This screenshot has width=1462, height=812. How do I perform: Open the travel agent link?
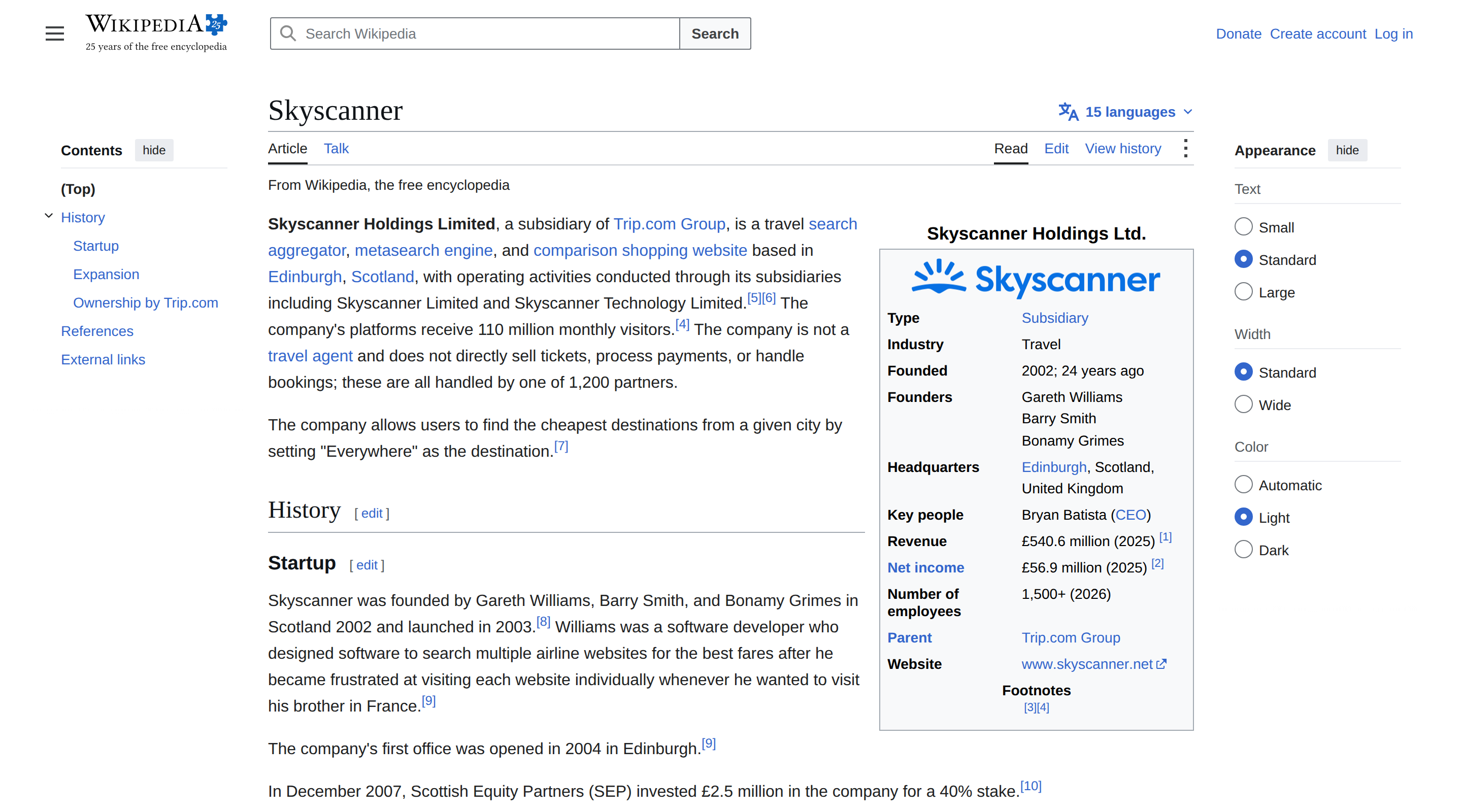tap(310, 356)
